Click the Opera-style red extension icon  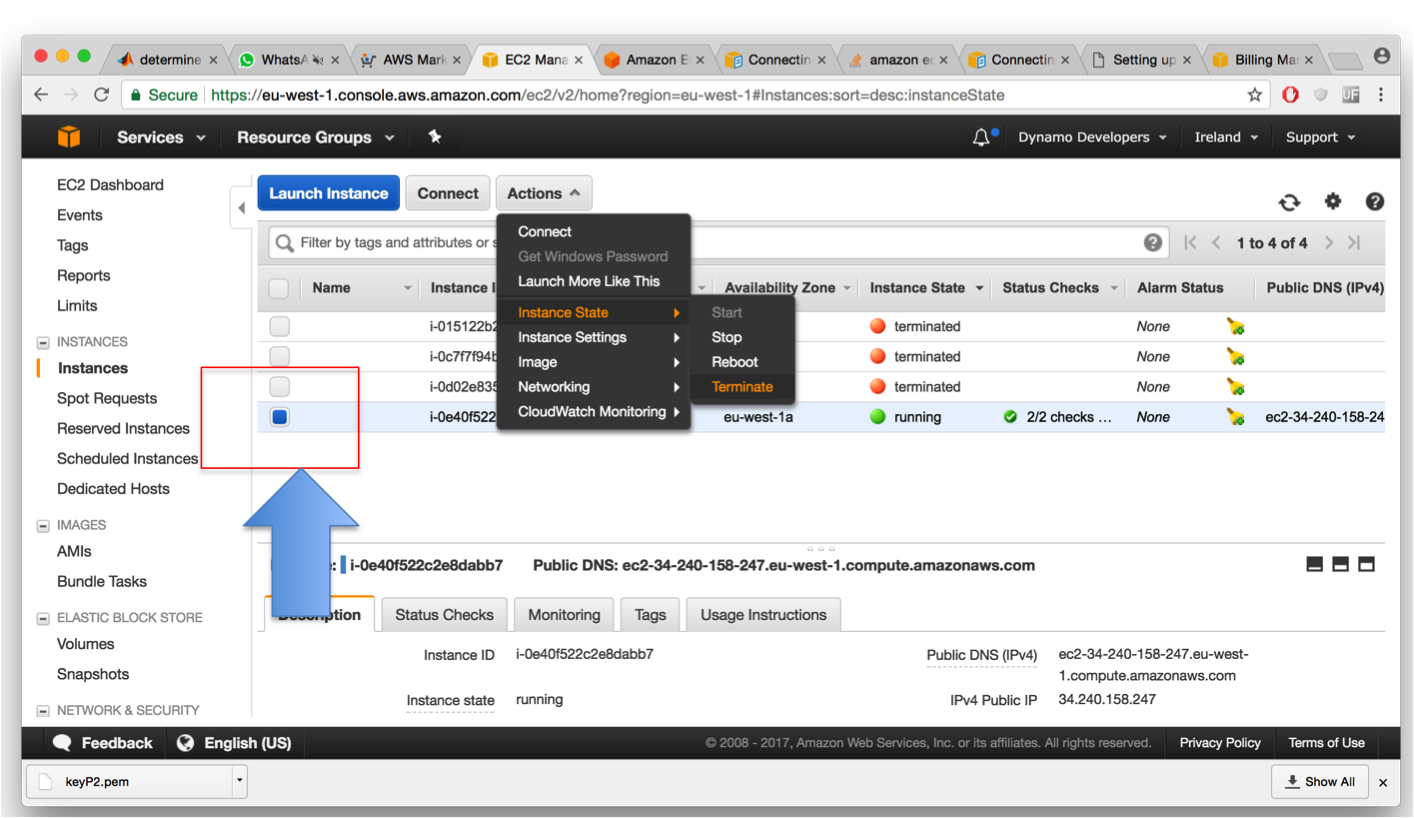coord(1291,95)
